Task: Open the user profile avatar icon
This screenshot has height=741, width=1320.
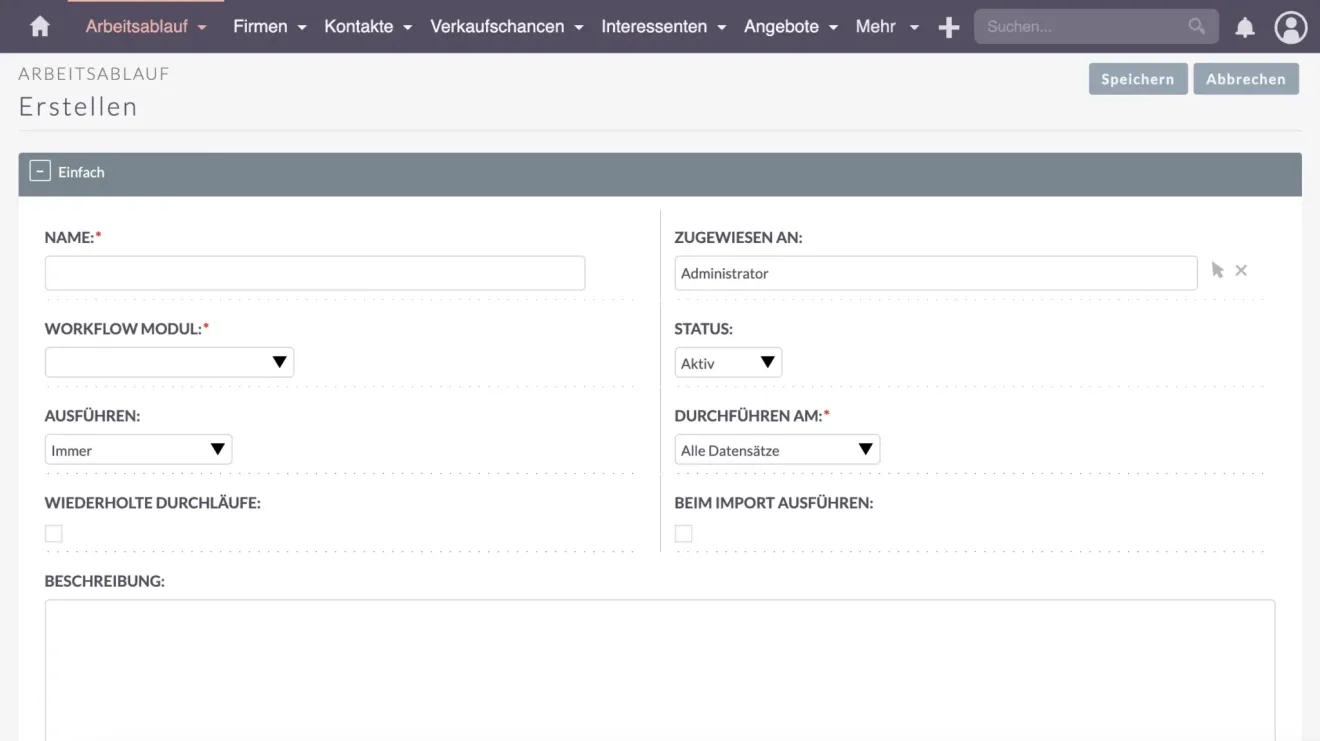Action: [x=1291, y=27]
